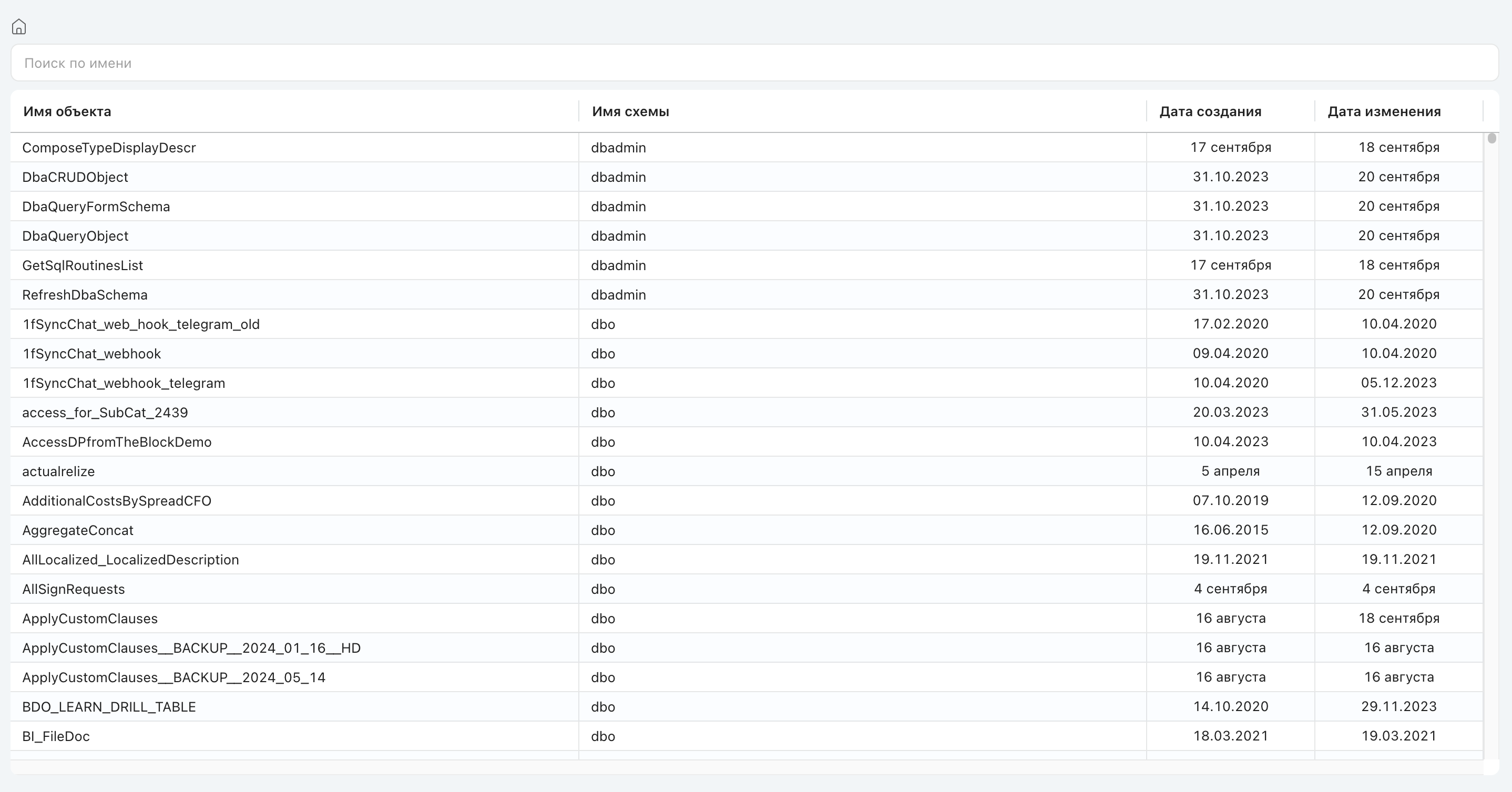Select the AllSignRequests row
This screenshot has height=792, width=1512.
pos(747,589)
